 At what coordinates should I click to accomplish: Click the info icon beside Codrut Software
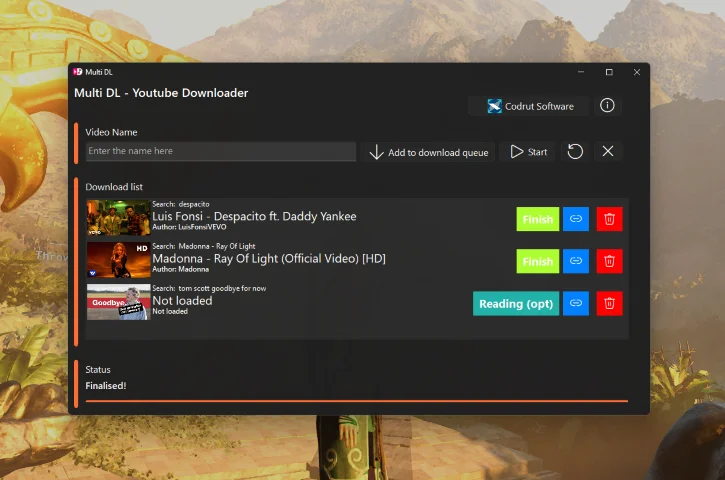[607, 106]
